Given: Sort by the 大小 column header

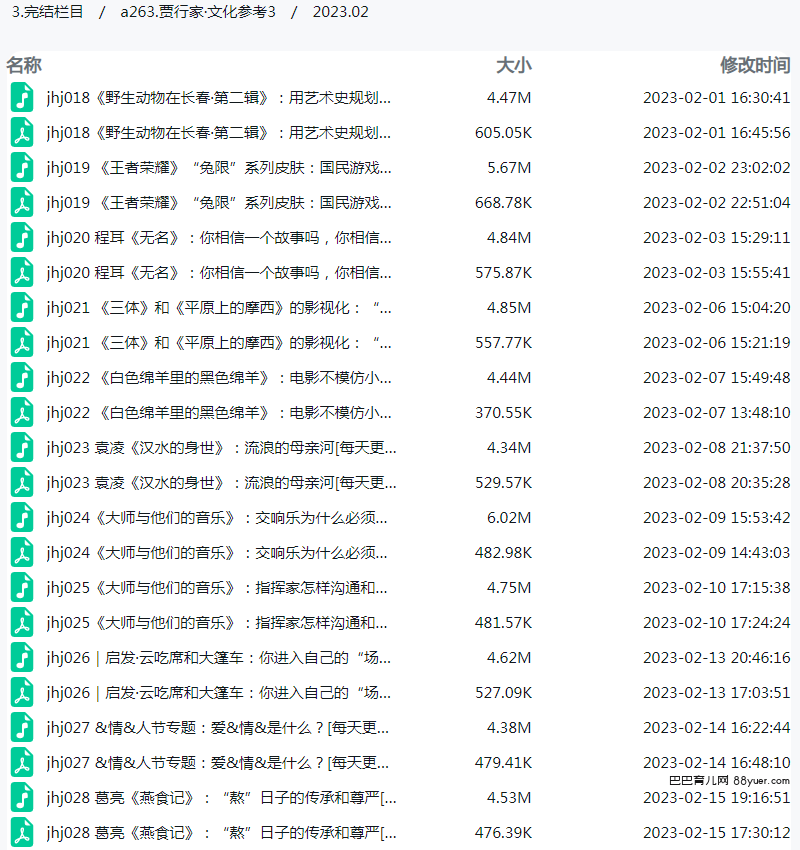Looking at the screenshot, I should tap(513, 65).
